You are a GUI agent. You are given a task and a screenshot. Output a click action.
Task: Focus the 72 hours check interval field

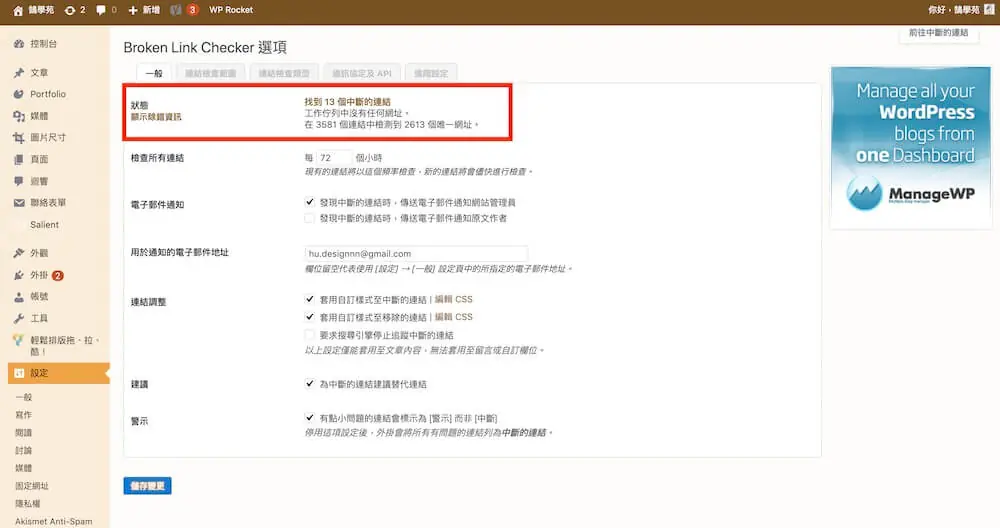point(334,158)
